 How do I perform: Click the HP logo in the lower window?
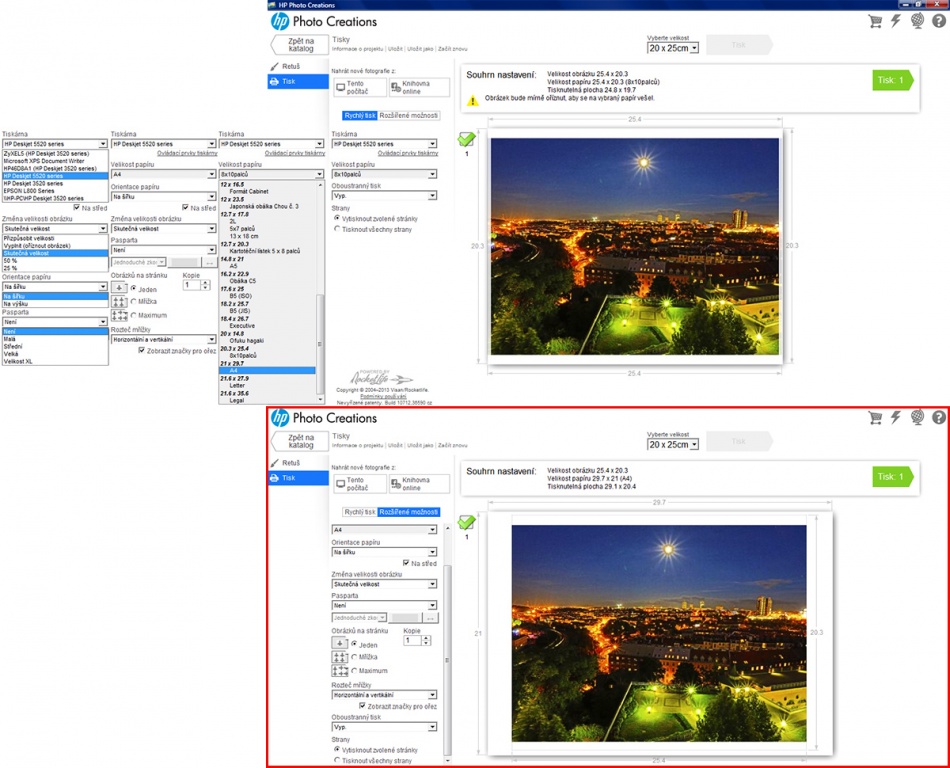pos(279,418)
